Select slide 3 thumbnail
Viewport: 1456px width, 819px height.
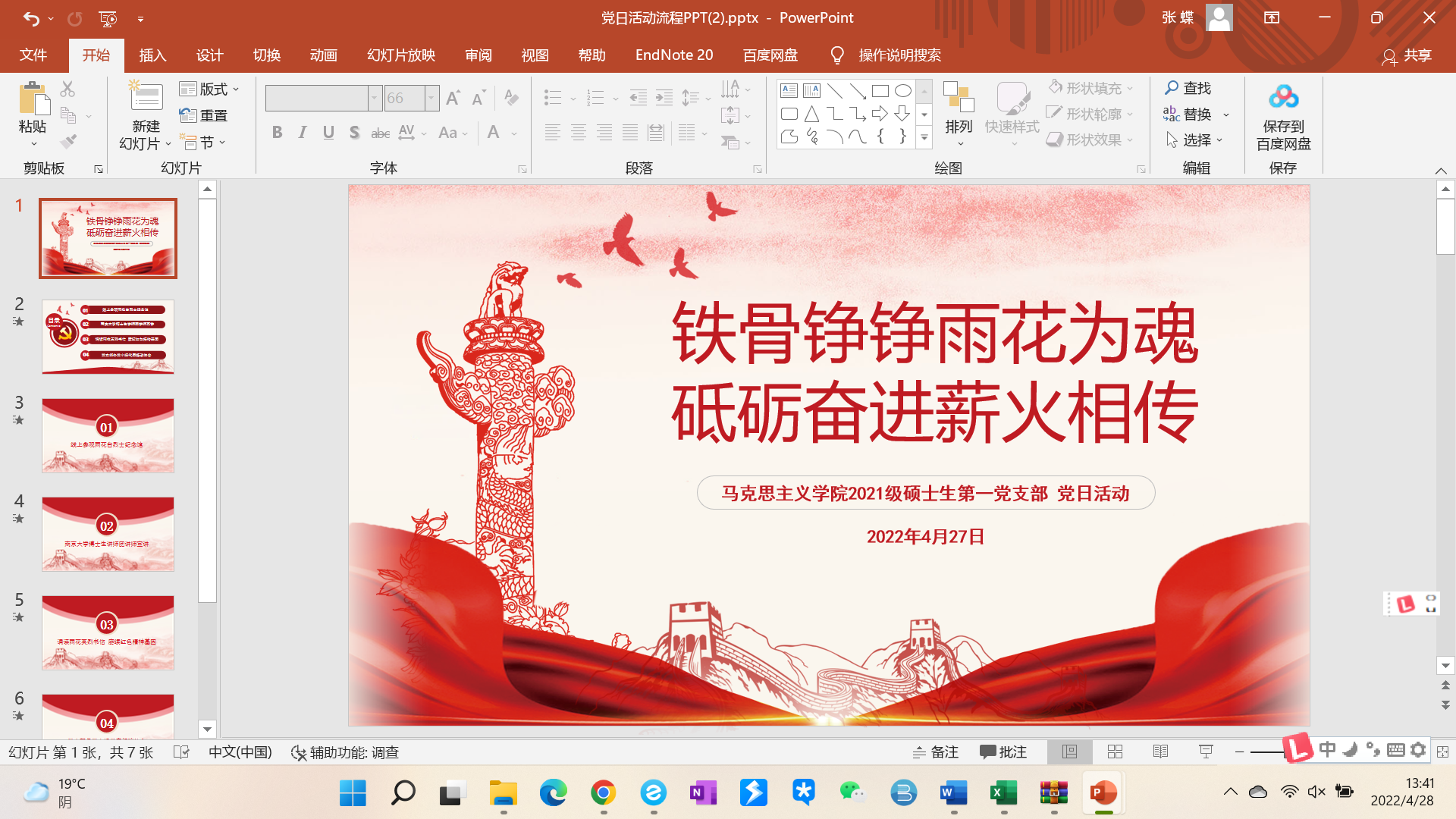(x=108, y=435)
